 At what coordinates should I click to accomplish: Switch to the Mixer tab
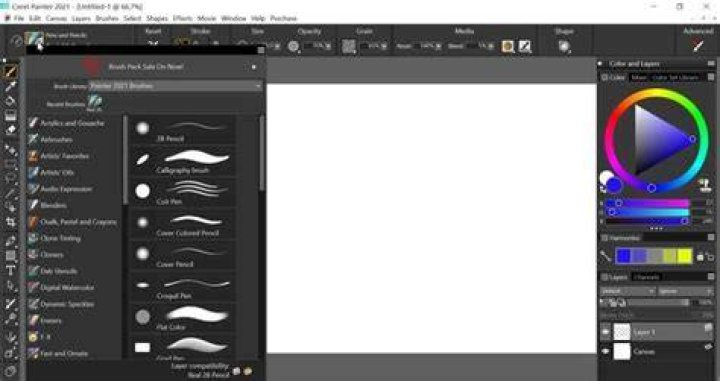(639, 78)
